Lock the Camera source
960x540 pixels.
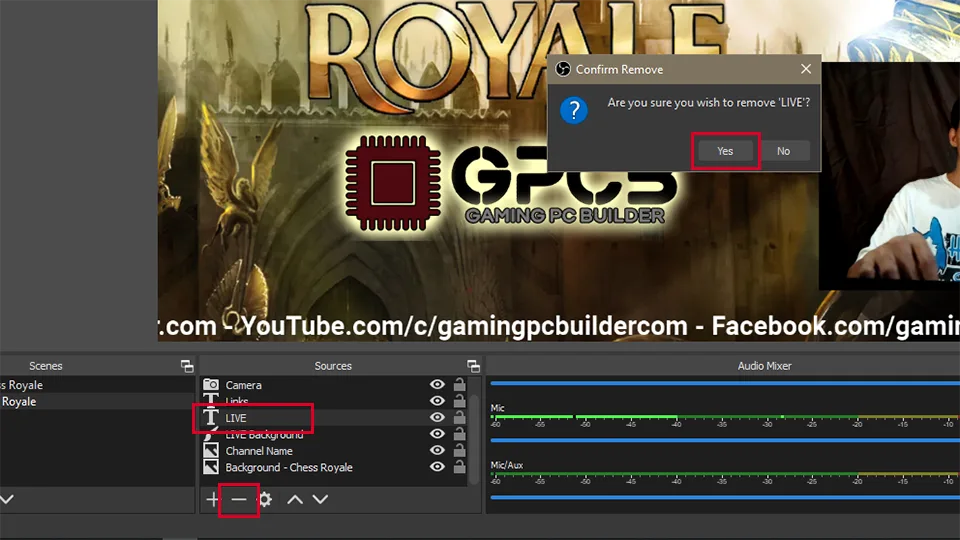(x=459, y=384)
